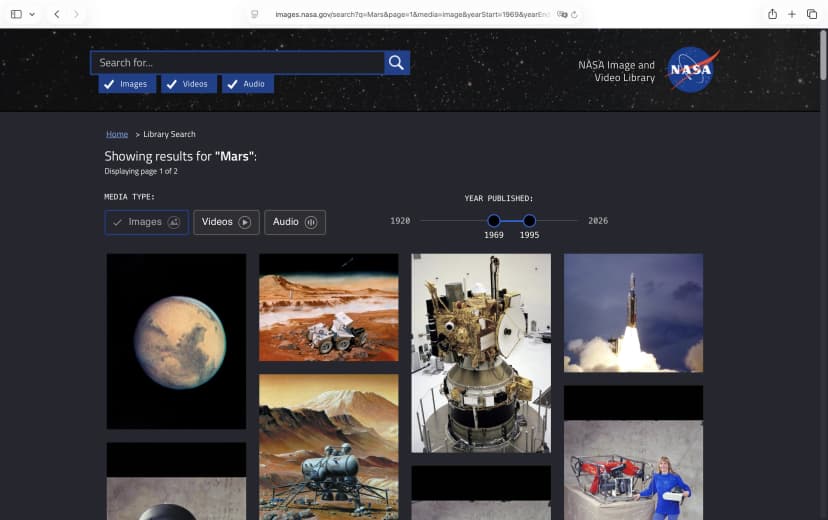Image resolution: width=828 pixels, height=520 pixels.
Task: Grab the 1969 start year slider handle
Action: 494,221
